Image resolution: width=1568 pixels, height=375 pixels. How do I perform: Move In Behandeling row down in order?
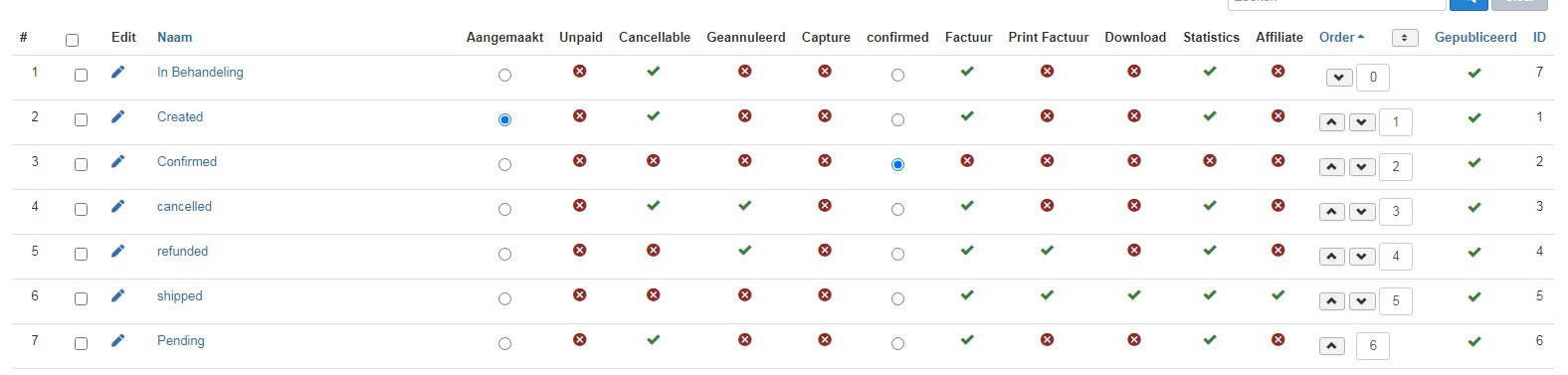coord(1339,78)
